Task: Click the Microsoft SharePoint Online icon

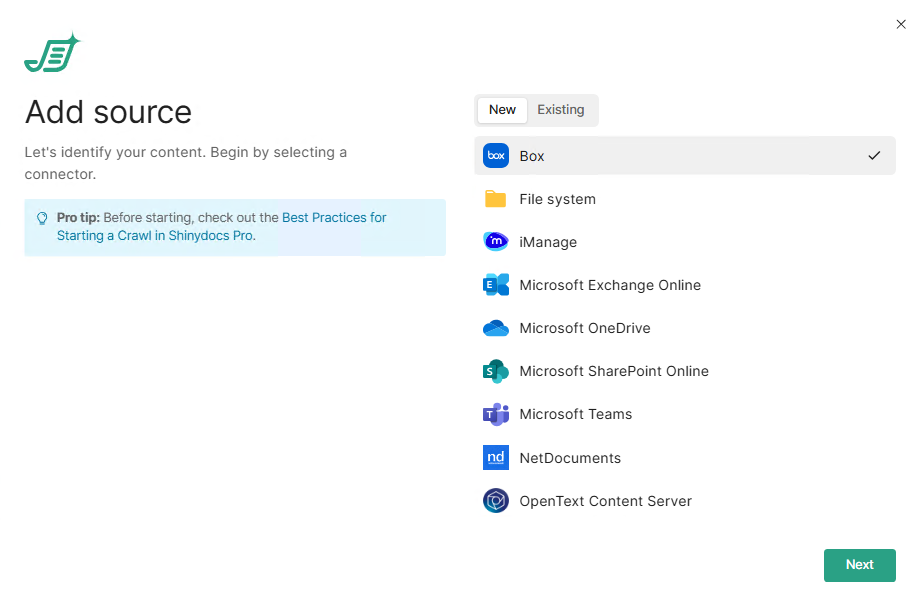Action: 496,371
